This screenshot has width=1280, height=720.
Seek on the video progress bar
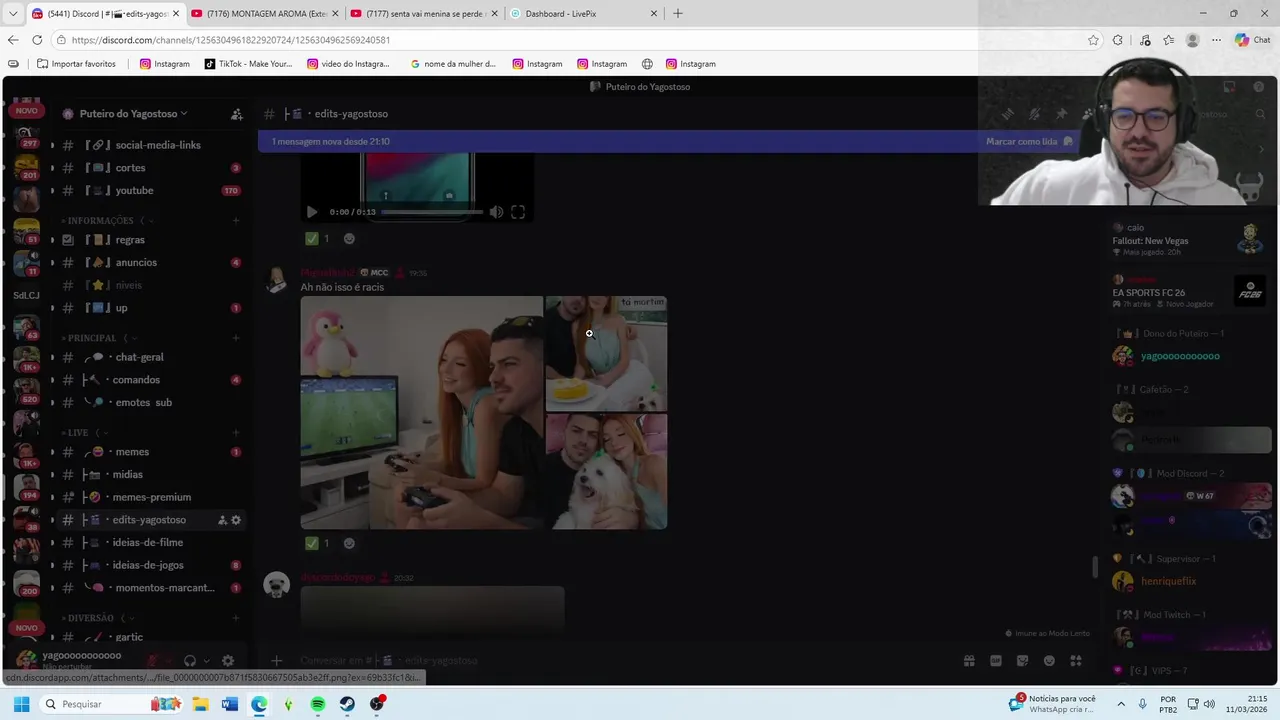(432, 212)
